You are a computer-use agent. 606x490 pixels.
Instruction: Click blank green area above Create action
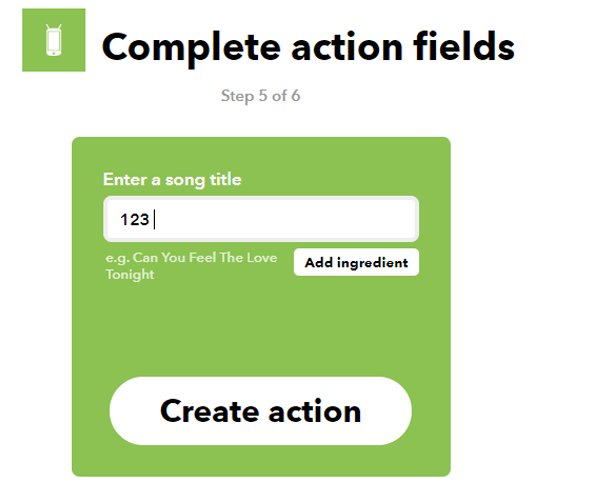tap(260, 330)
